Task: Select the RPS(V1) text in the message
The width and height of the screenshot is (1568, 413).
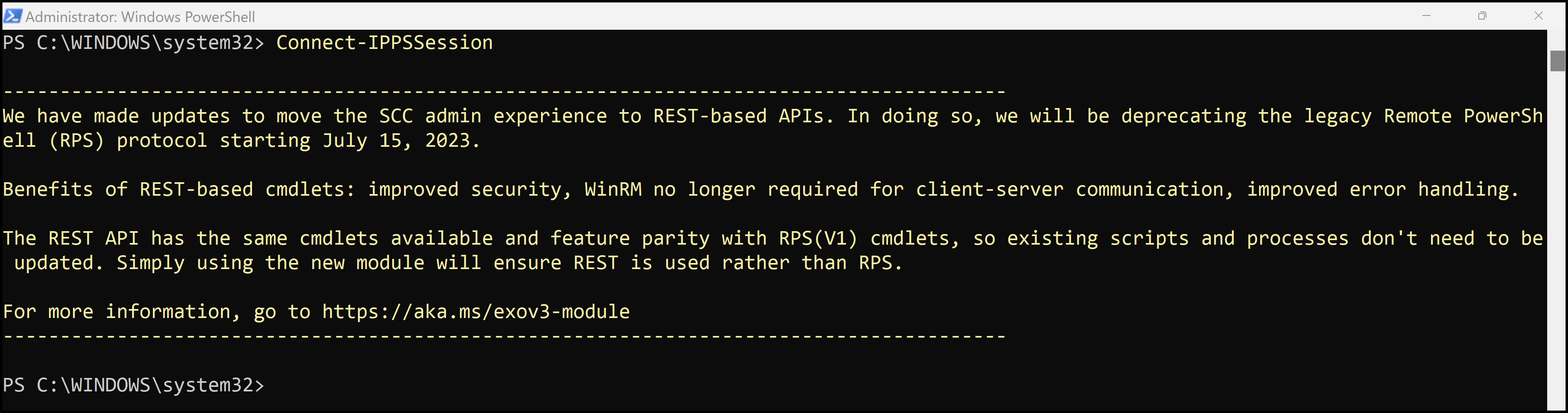Action: tap(818, 238)
